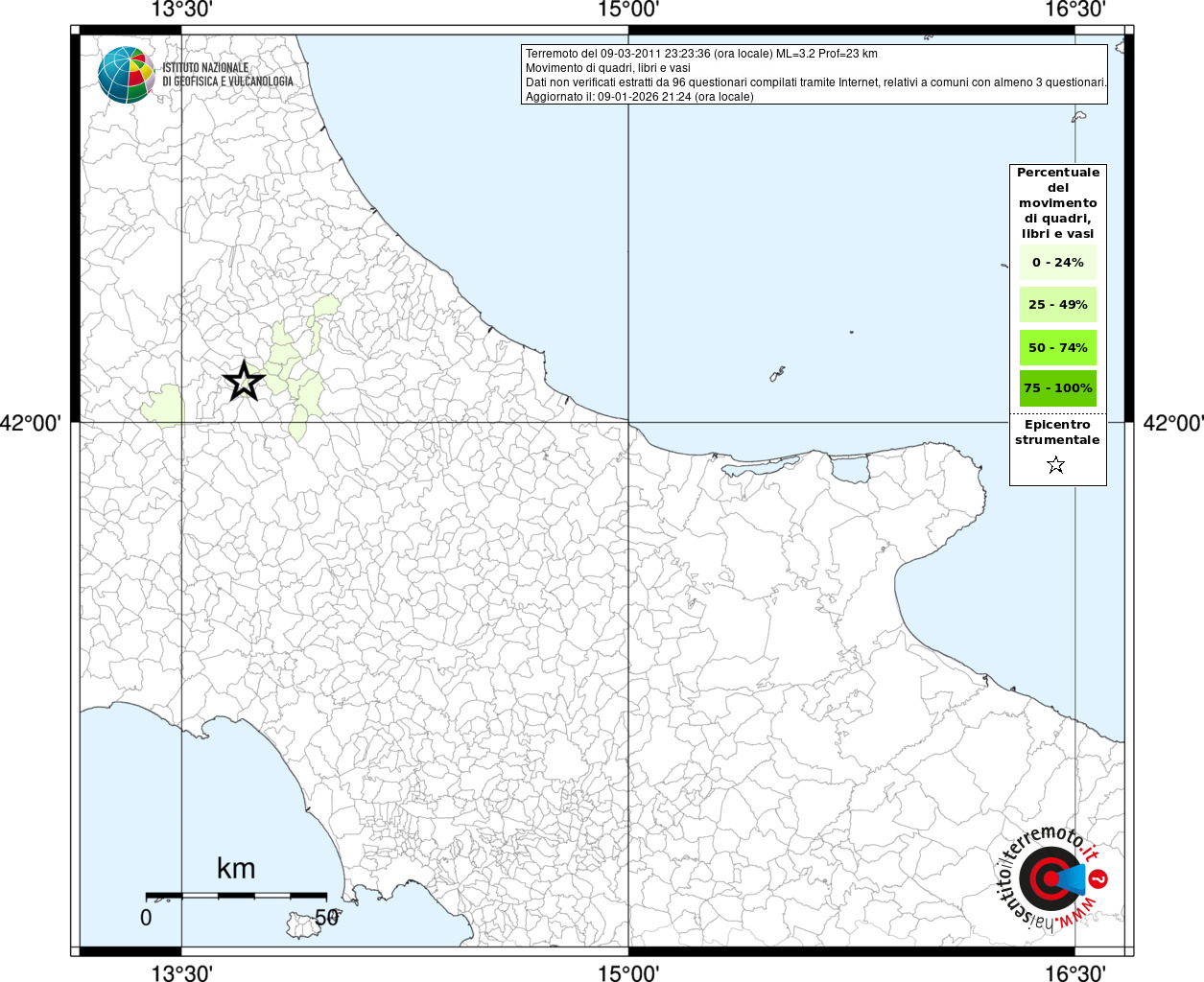Click the legend title Percentuale del movimento
Image resolution: width=1204 pixels, height=982 pixels.
[x=1058, y=202]
